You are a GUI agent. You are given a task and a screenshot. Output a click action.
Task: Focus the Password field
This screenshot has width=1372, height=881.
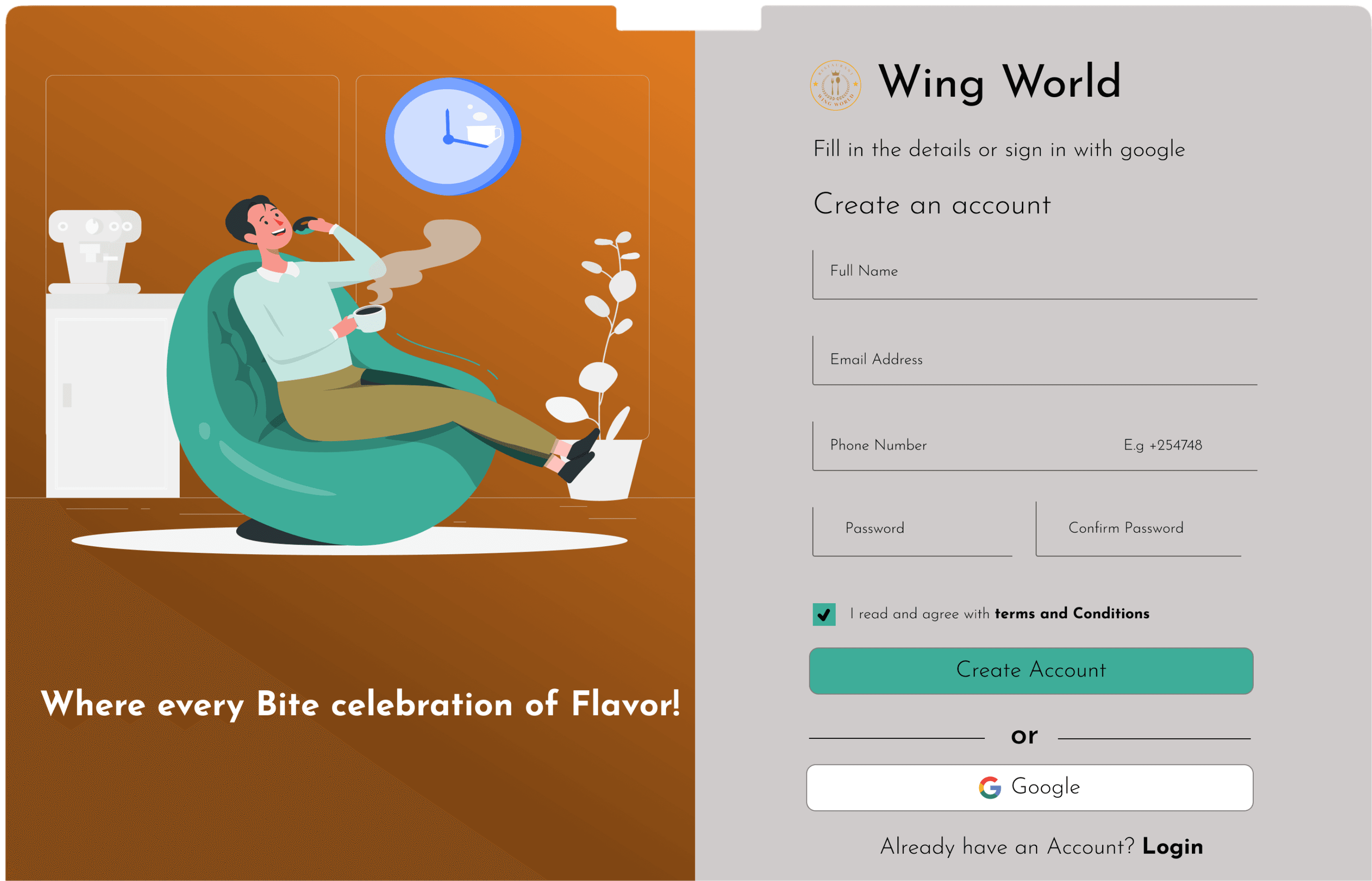[912, 529]
